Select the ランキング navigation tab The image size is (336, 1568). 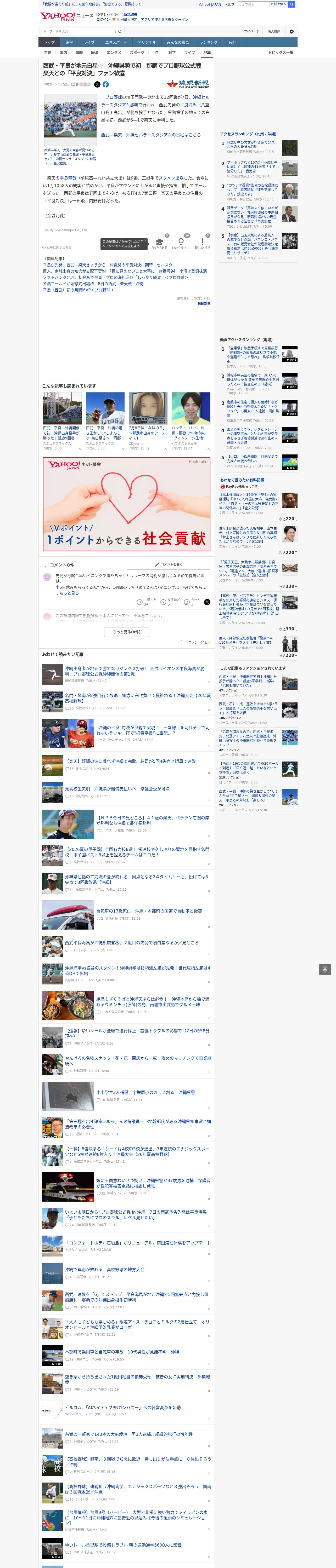click(209, 43)
